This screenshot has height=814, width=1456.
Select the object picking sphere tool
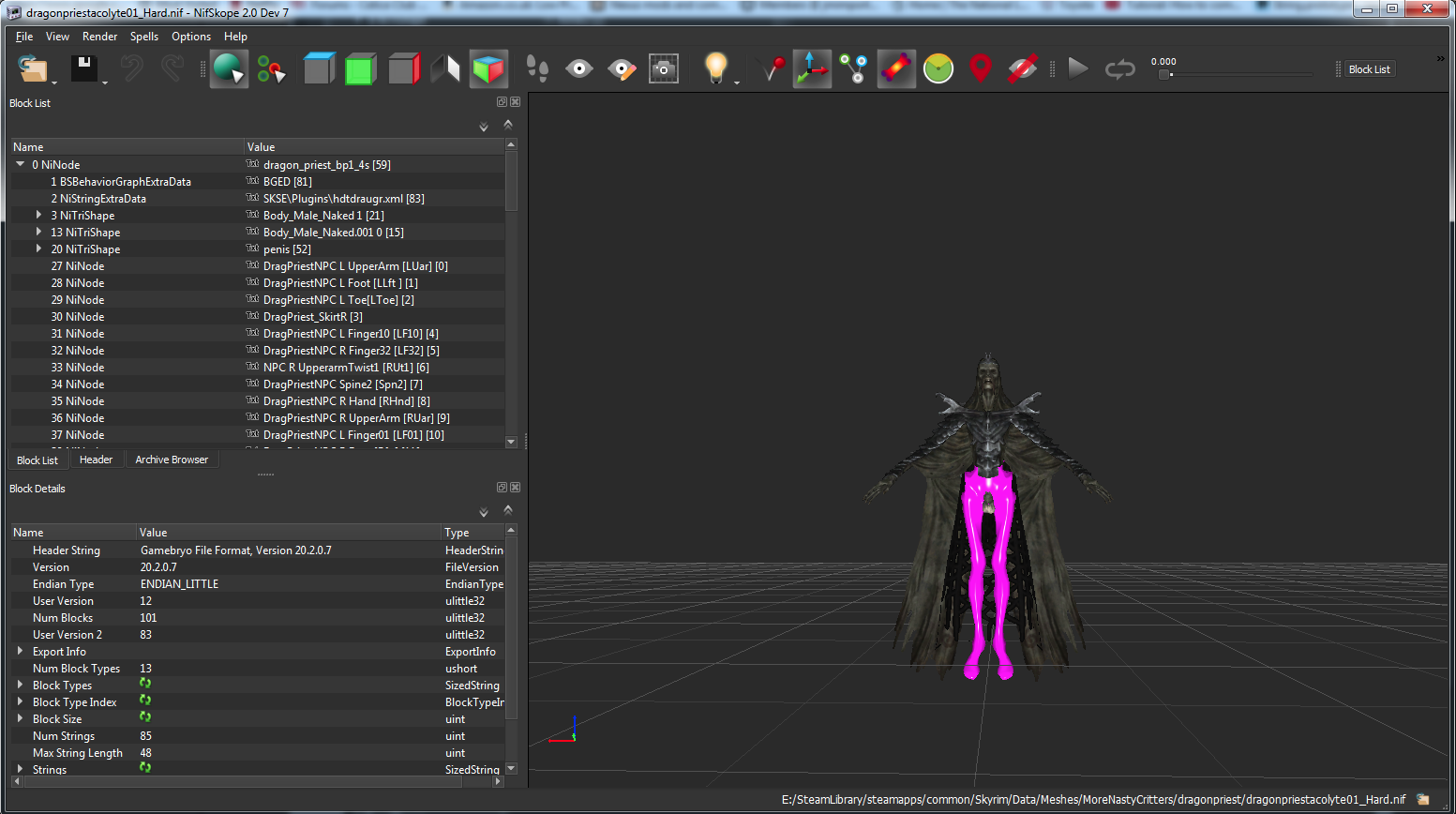(x=229, y=68)
